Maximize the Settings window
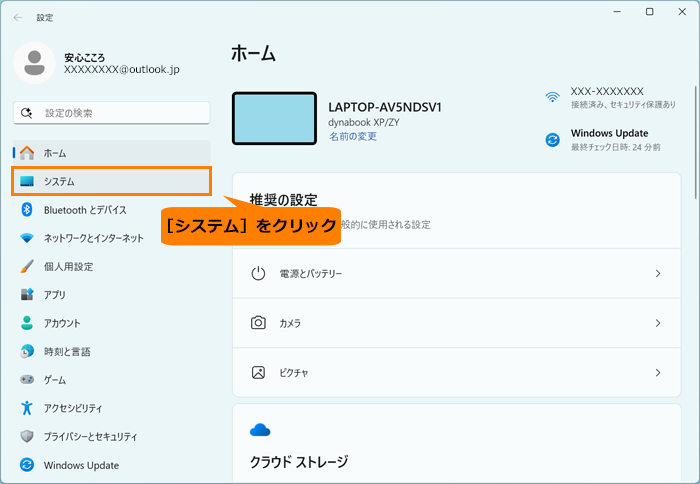This screenshot has height=484, width=700. click(x=650, y=12)
